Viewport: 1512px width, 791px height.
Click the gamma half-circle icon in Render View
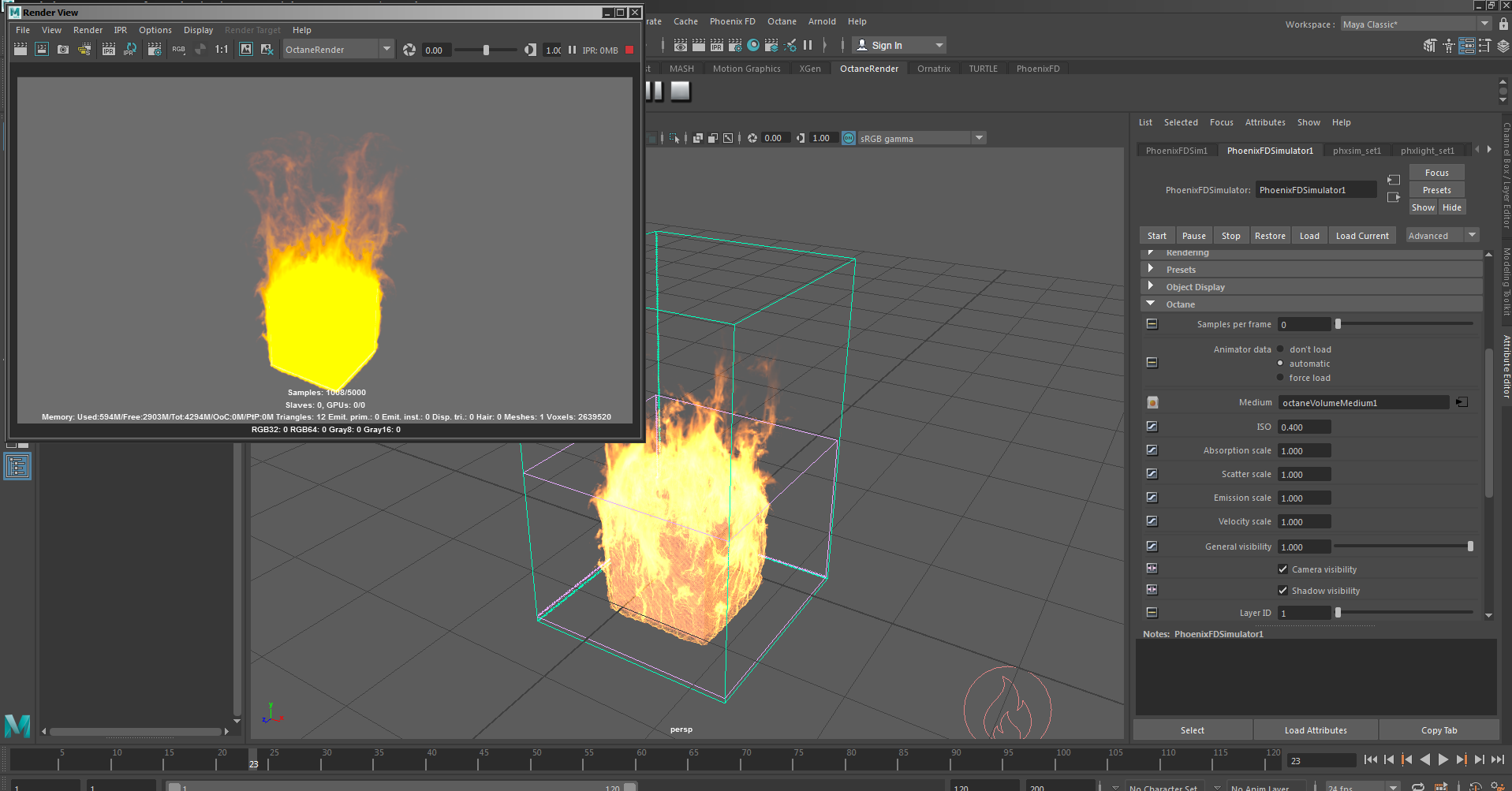(530, 50)
